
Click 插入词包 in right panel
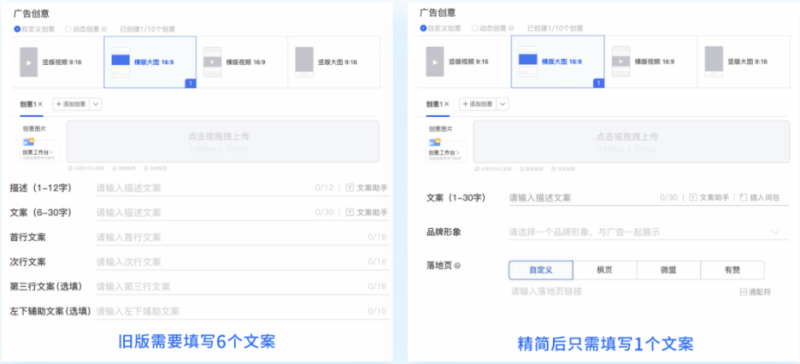(x=760, y=198)
